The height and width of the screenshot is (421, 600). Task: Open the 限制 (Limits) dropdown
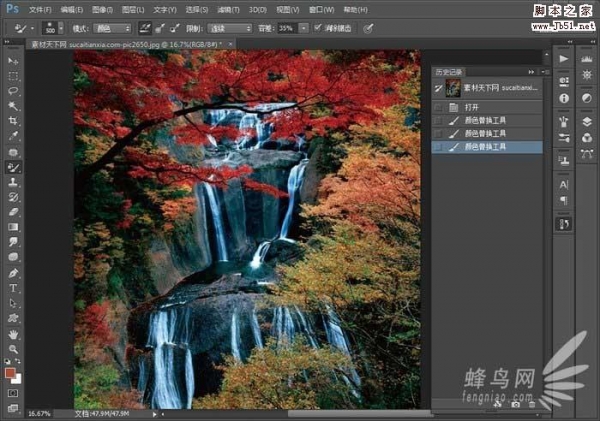[x=230, y=28]
